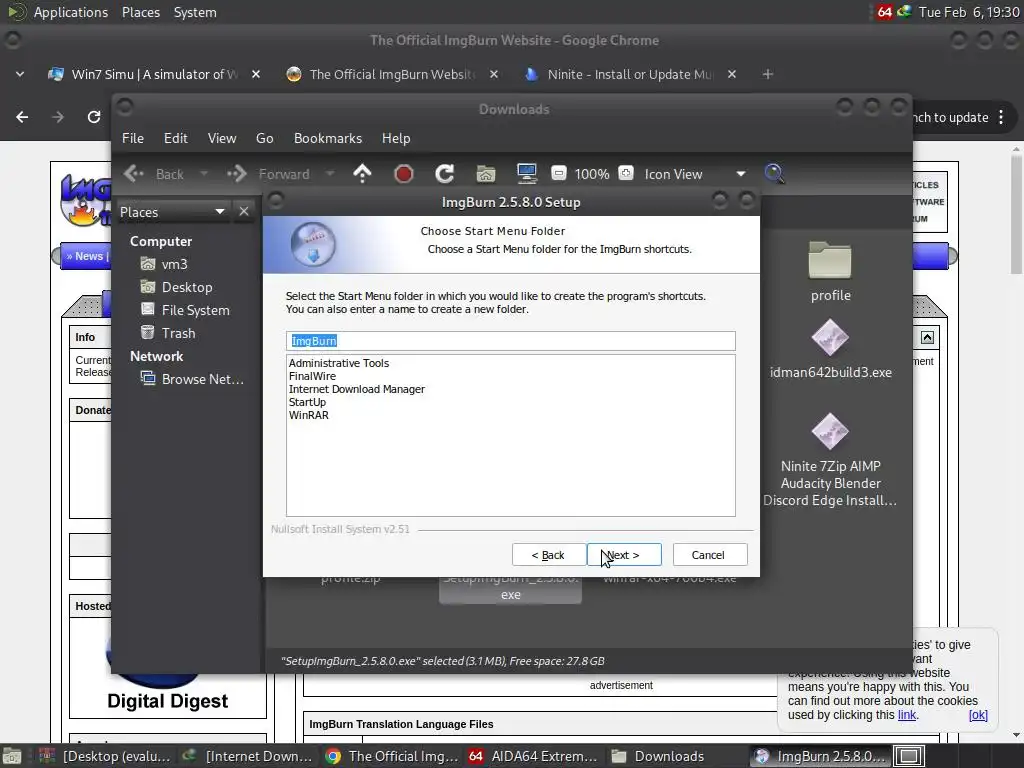The image size is (1024, 768).
Task: Click the cookie notice [ok] link
Action: 978,714
